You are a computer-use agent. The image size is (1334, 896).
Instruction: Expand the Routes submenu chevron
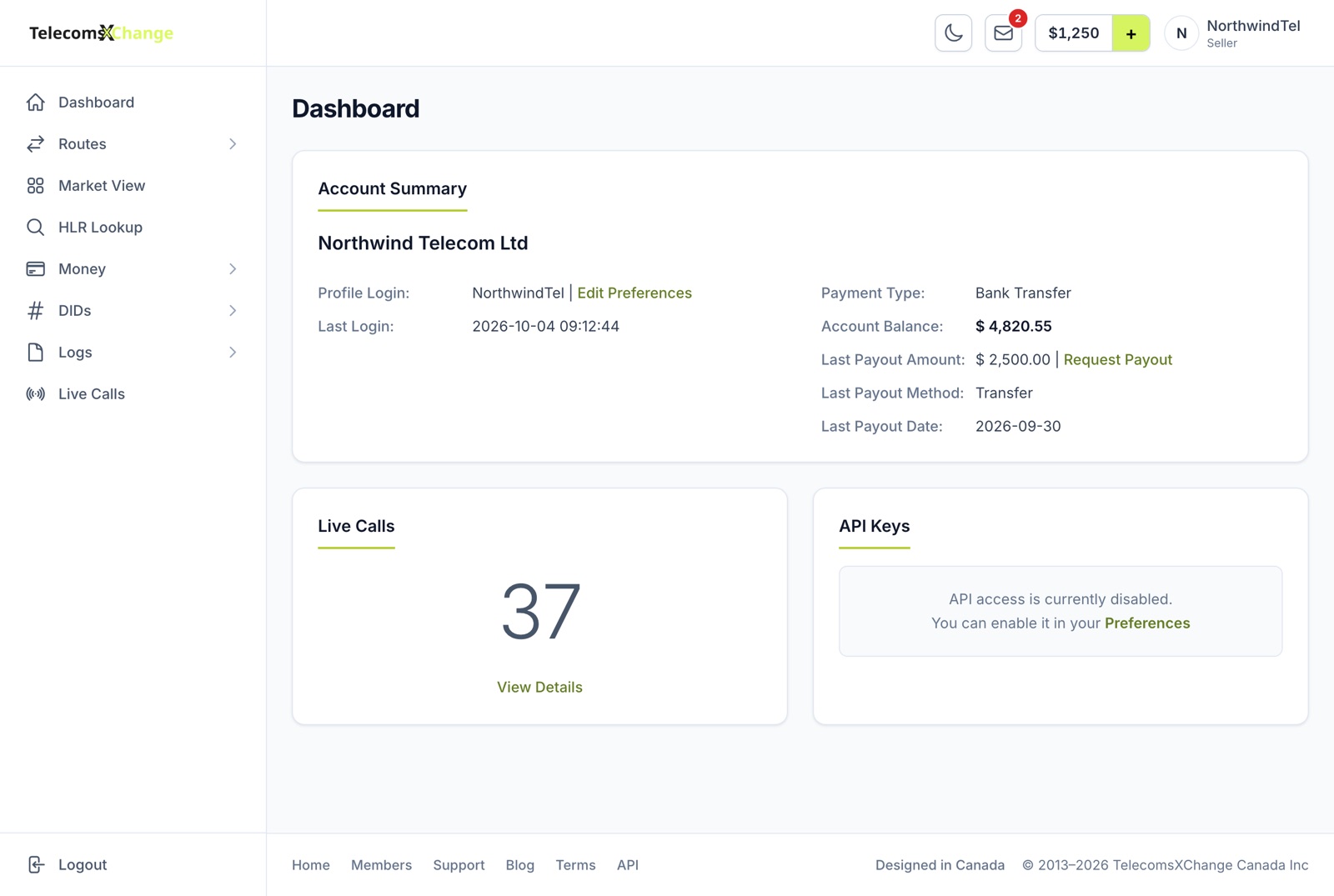233,144
